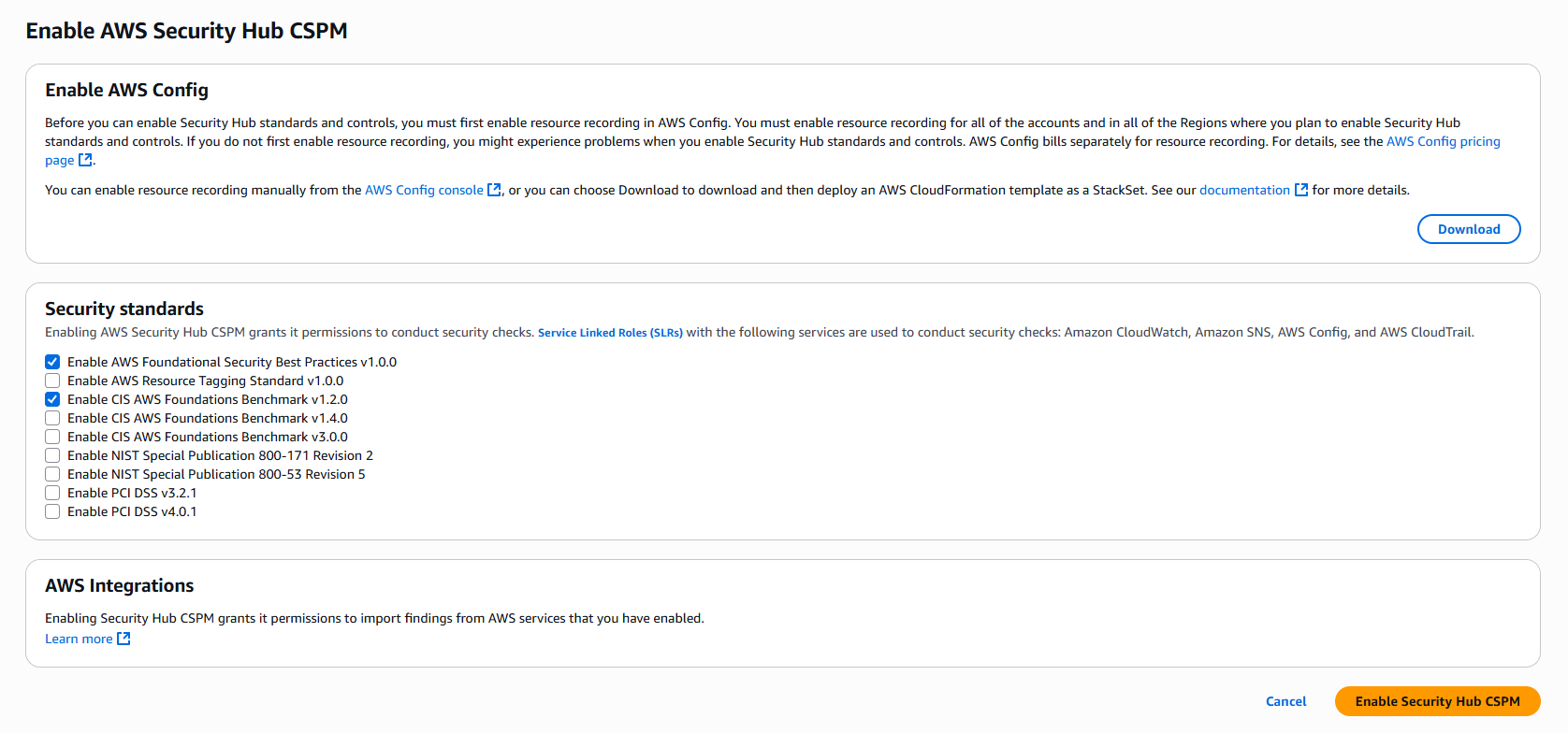Click external link icon beside AWS Config console

tap(494, 190)
